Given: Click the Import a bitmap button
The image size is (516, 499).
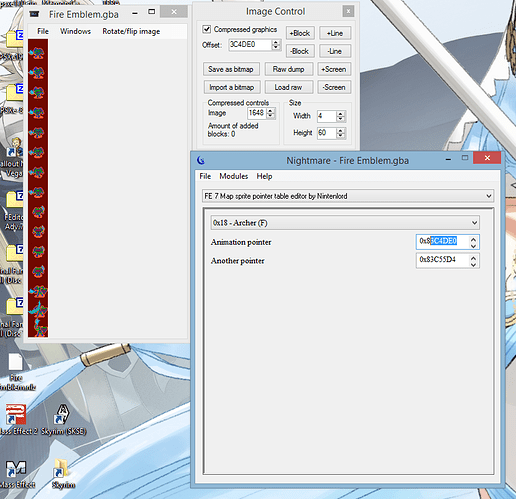Looking at the screenshot, I should 232,87.
